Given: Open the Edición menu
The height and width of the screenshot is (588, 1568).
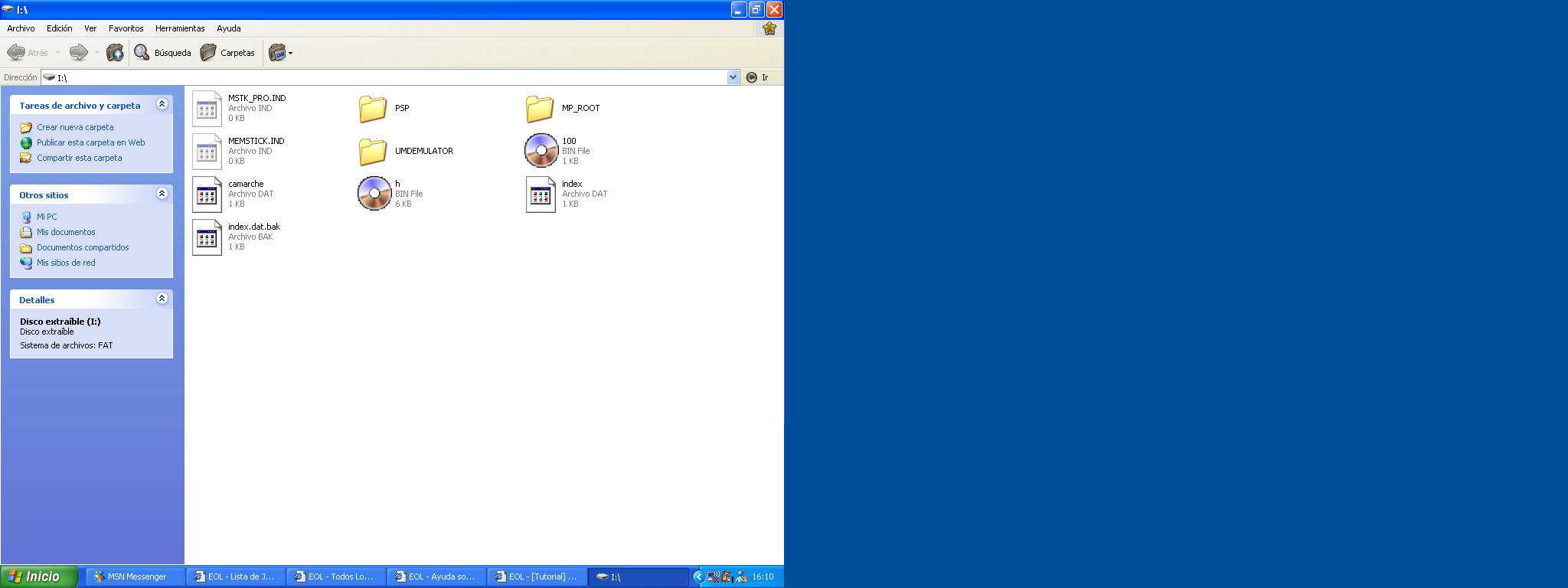Looking at the screenshot, I should tap(59, 28).
